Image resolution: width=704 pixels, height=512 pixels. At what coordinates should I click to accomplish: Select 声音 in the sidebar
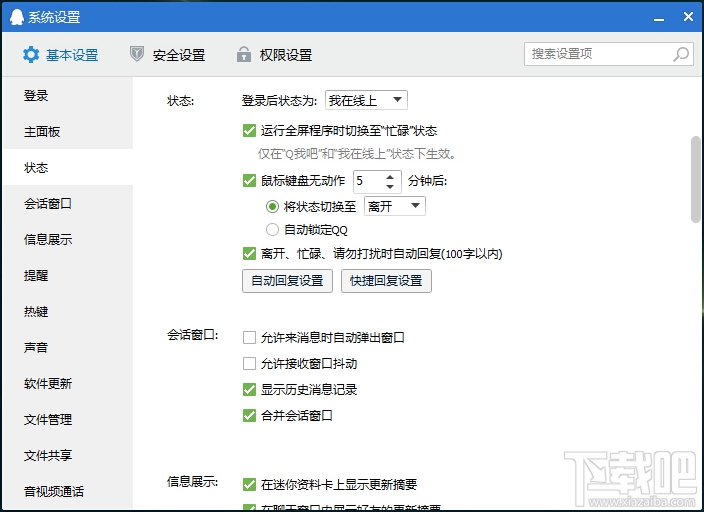point(68,347)
